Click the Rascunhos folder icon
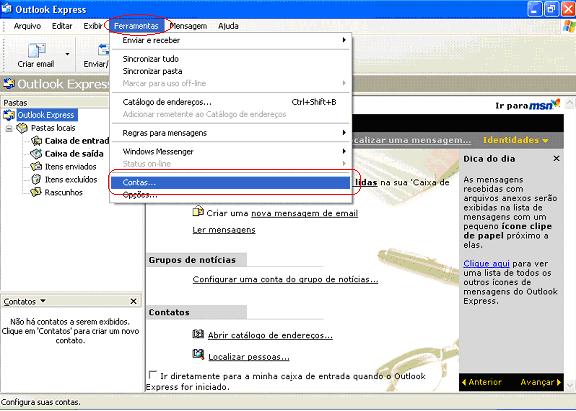 click(x=36, y=192)
